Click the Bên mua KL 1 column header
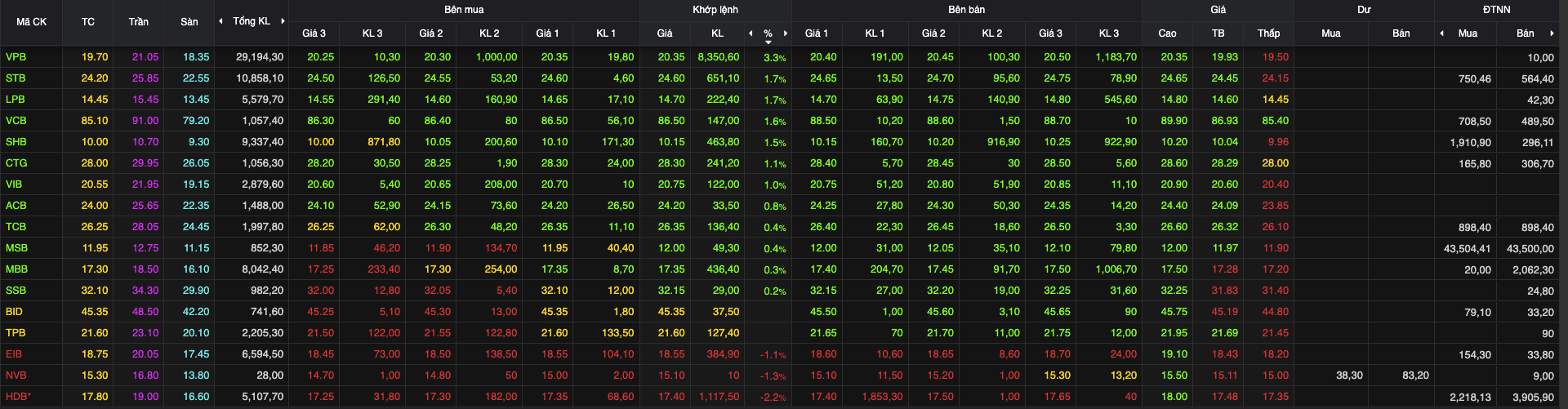Screen dimensions: 1568x409 [x=605, y=33]
